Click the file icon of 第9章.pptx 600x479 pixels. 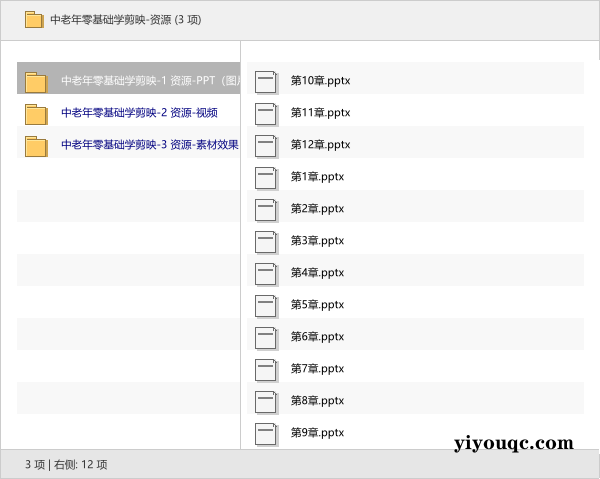(266, 434)
